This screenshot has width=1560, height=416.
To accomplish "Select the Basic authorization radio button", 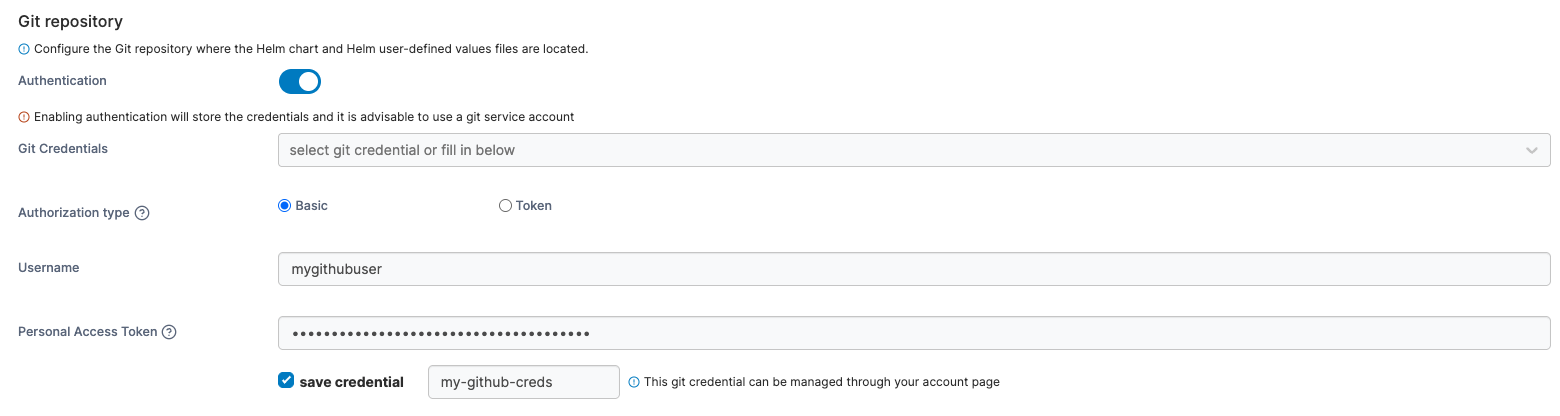I will (x=285, y=206).
